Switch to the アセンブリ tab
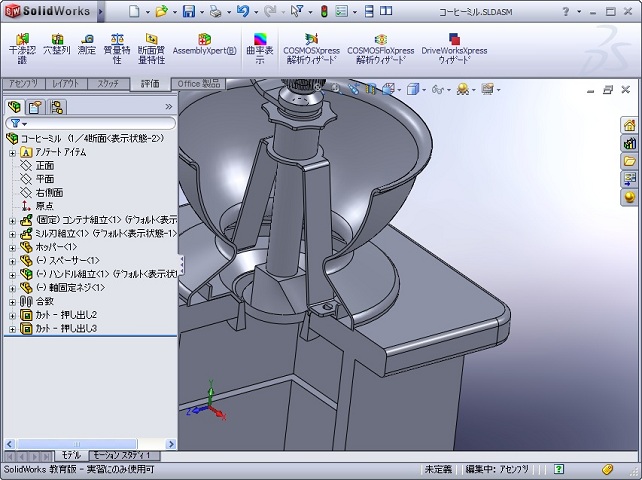The height and width of the screenshot is (480, 642). click(23, 84)
